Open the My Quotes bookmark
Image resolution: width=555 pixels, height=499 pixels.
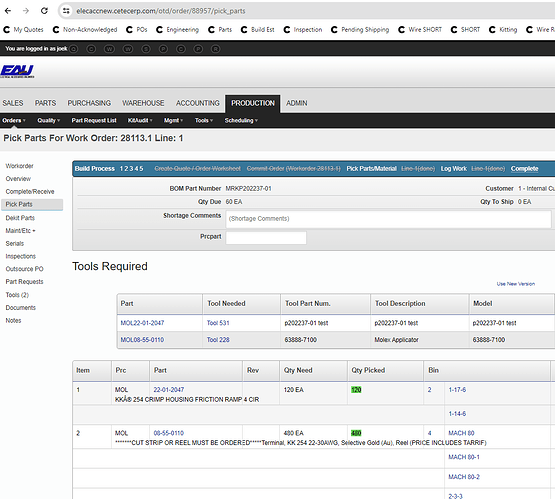pos(23,30)
